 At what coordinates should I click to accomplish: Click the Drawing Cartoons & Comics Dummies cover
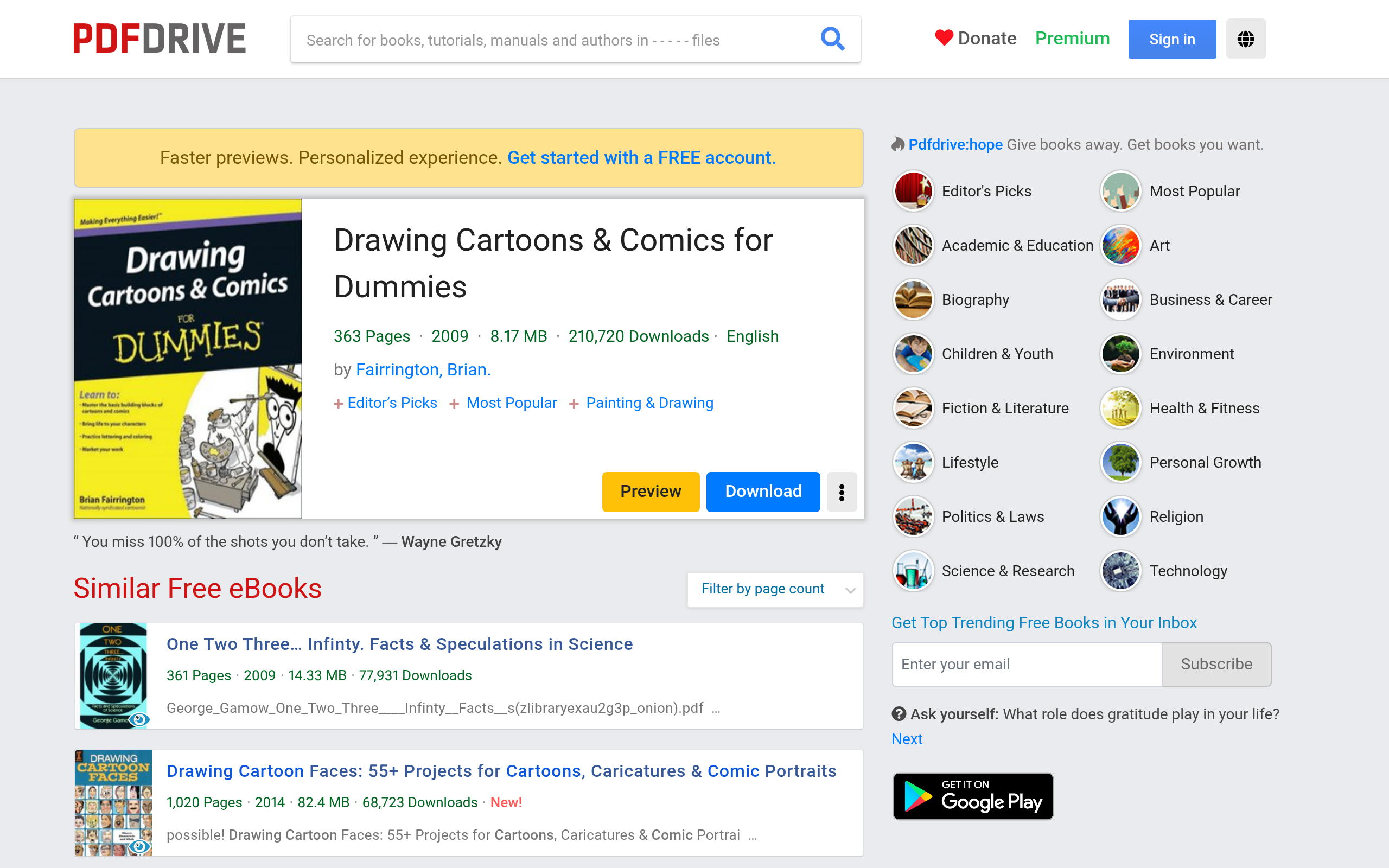[x=188, y=359]
